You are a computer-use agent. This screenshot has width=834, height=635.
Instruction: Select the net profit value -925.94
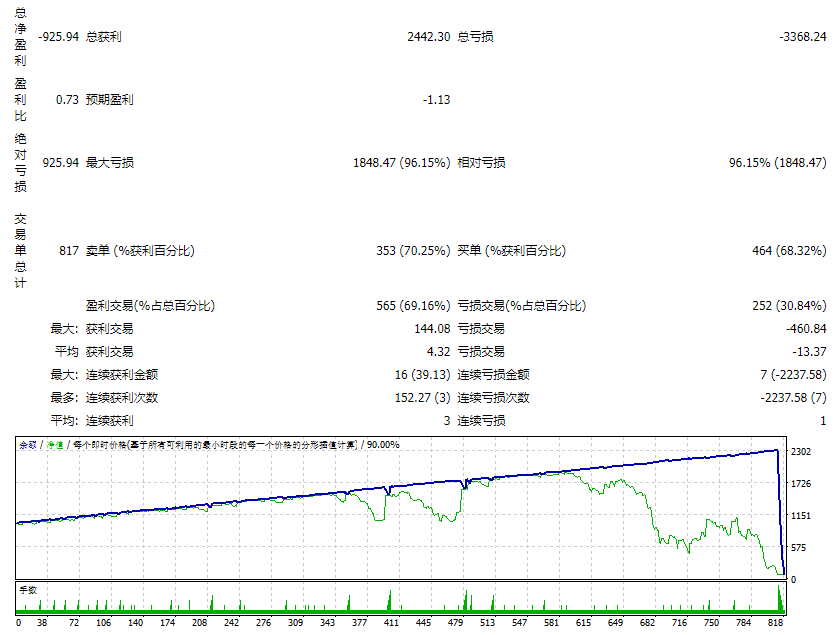[x=59, y=37]
